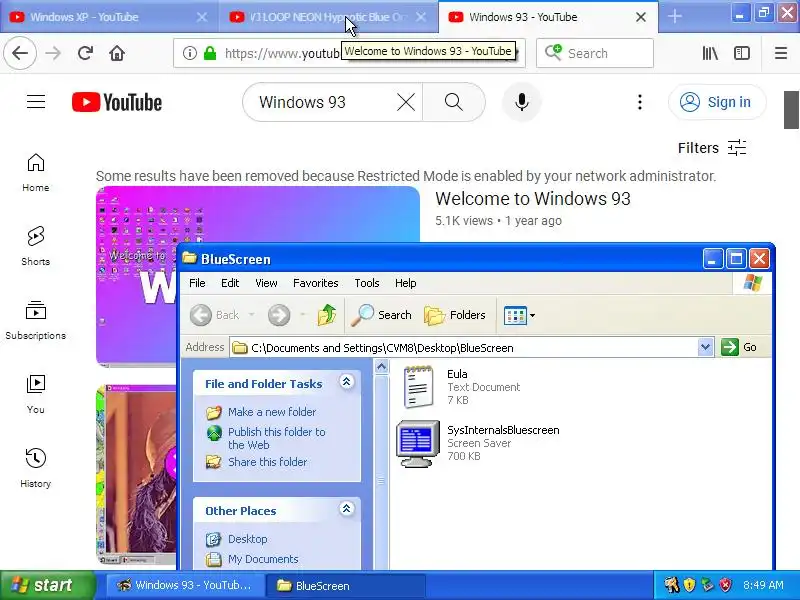This screenshot has width=800, height=600.
Task: Open YouTube search Filters
Action: tap(712, 148)
